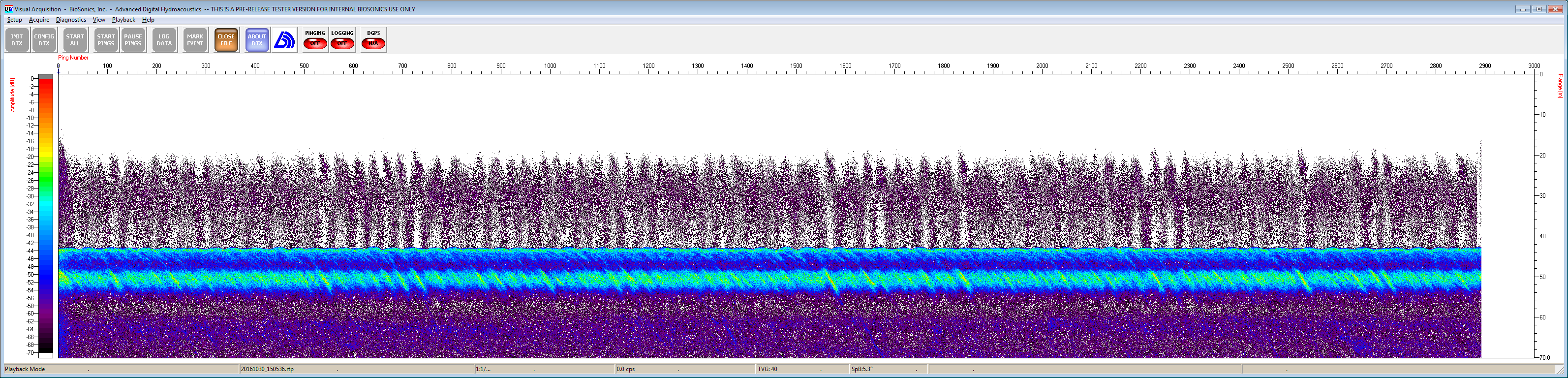Click the LOG DATA button
Image resolution: width=1568 pixels, height=378 pixels.
point(164,40)
